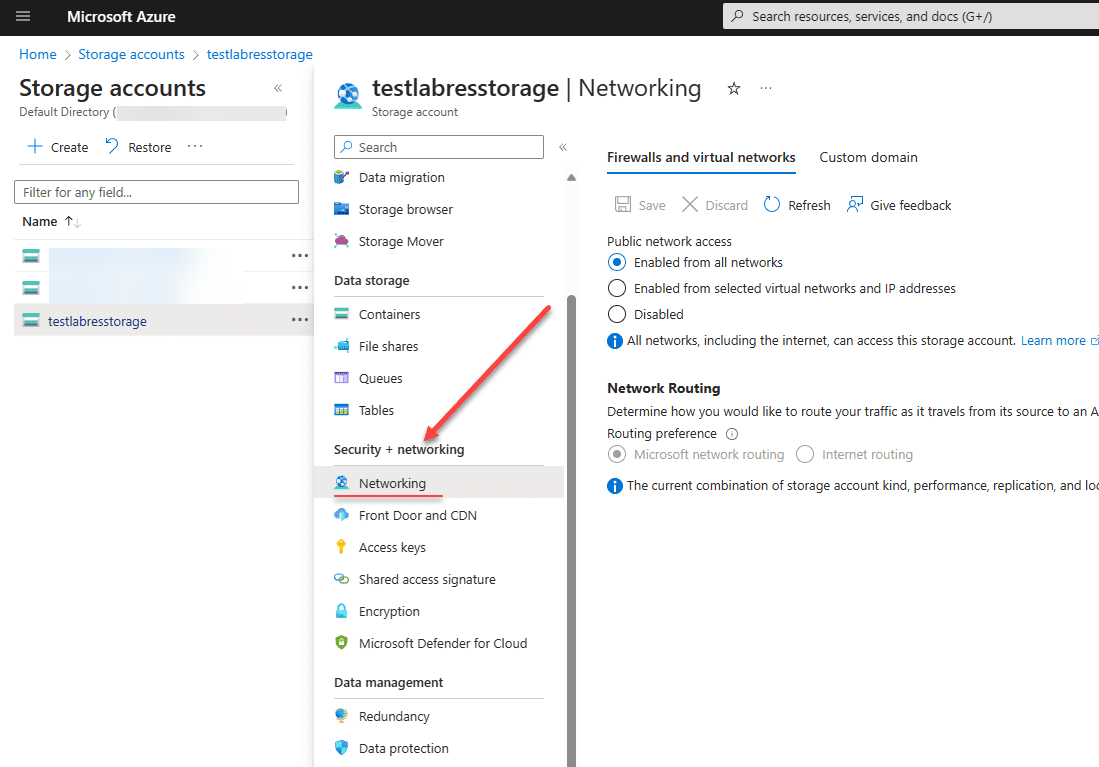1099x767 pixels.
Task: Click the Tables icon
Action: (341, 410)
